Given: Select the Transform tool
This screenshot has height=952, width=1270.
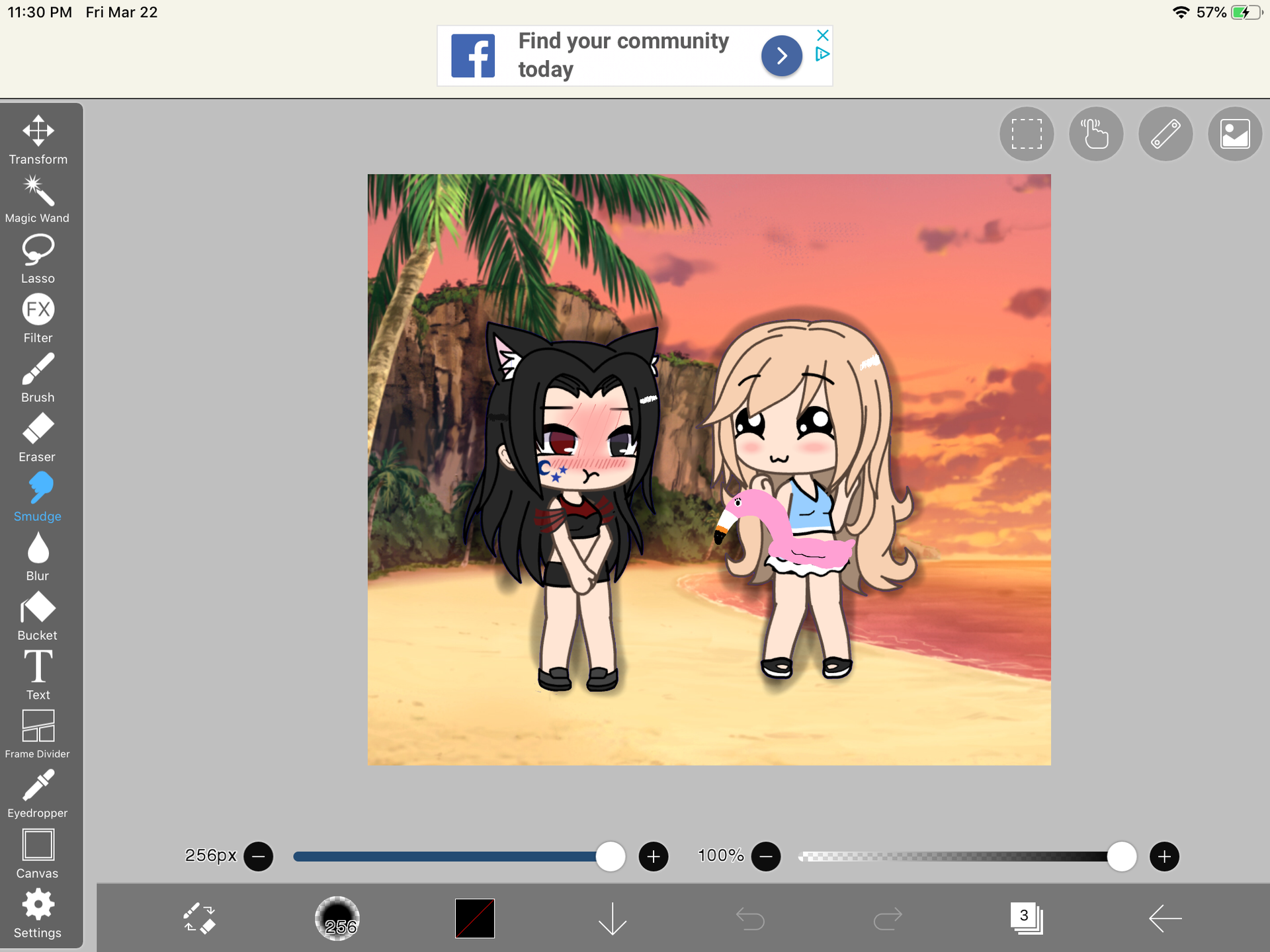Looking at the screenshot, I should (x=38, y=139).
